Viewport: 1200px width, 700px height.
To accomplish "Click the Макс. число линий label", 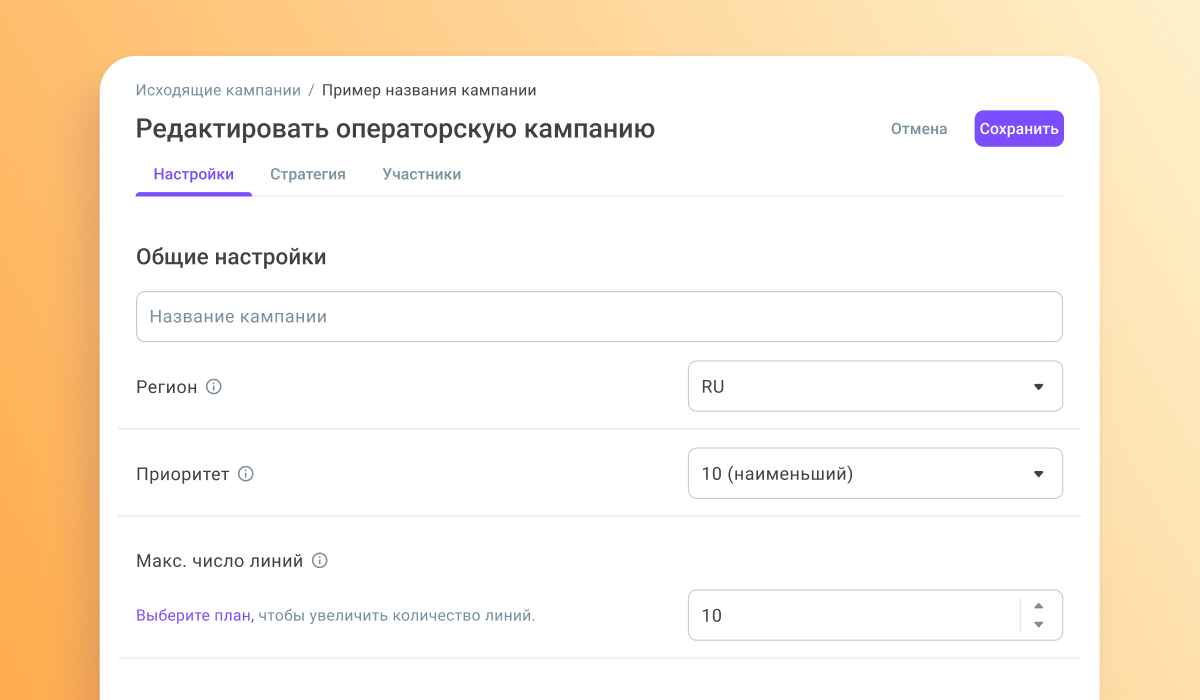I will 220,561.
